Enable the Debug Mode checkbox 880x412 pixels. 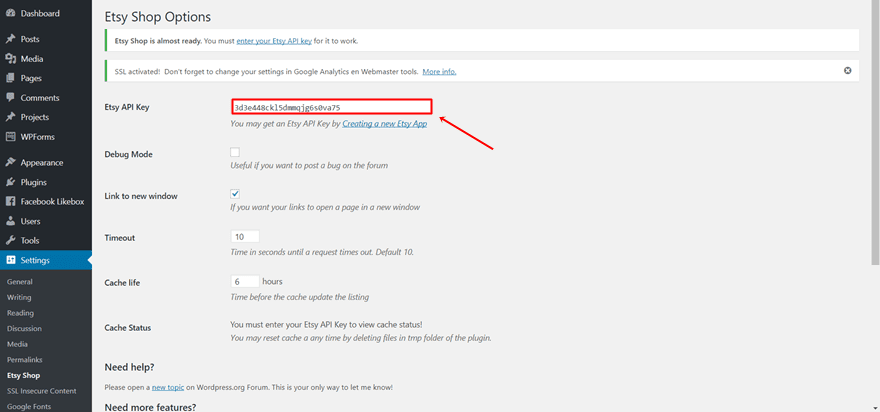tap(235, 152)
